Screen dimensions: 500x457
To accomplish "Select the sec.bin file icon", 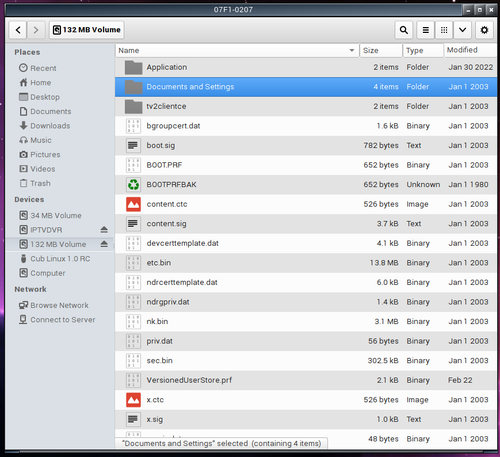I will point(133,361).
